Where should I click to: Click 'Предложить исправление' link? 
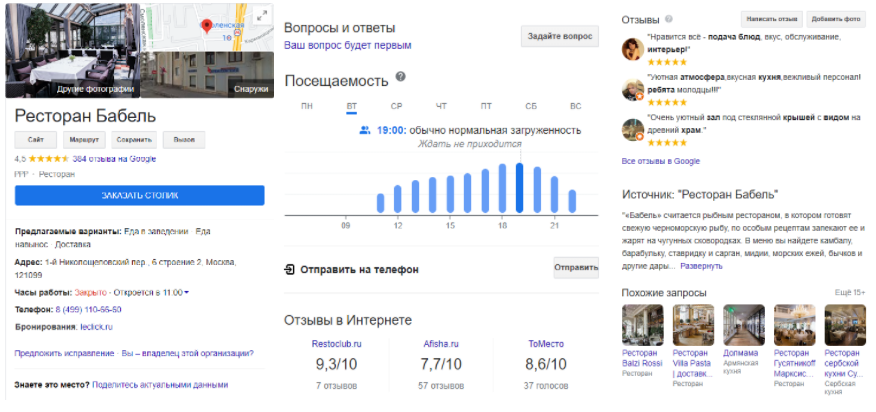coord(64,353)
